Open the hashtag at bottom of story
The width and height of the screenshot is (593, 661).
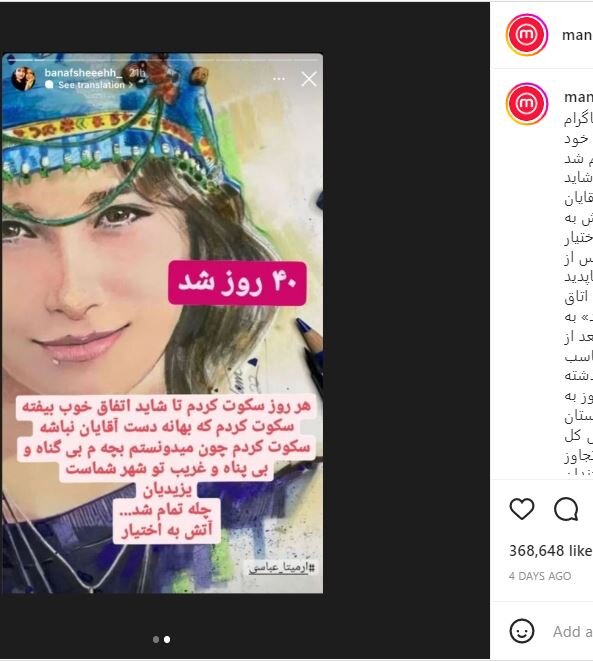(282, 568)
